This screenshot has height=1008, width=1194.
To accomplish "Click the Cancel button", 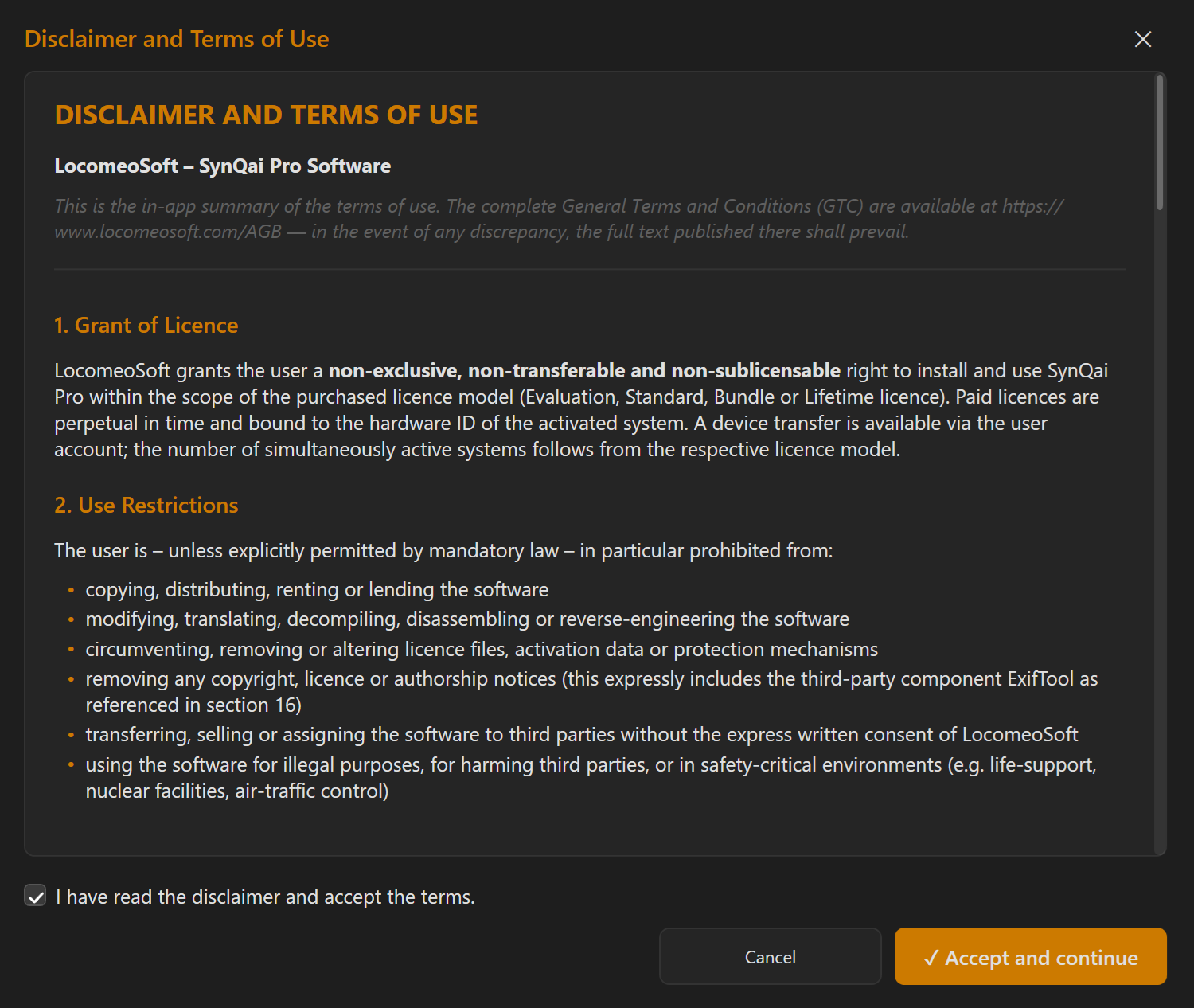I will pos(770,956).
